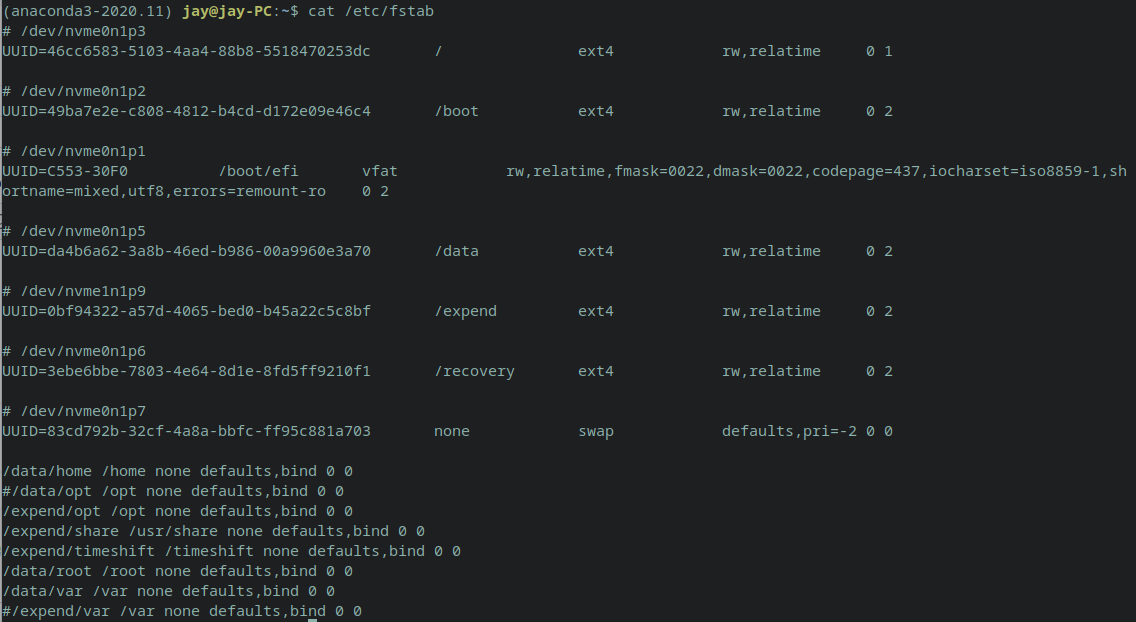
Task: Click the UUID=C553-30F0 entry
Action: (x=65, y=171)
